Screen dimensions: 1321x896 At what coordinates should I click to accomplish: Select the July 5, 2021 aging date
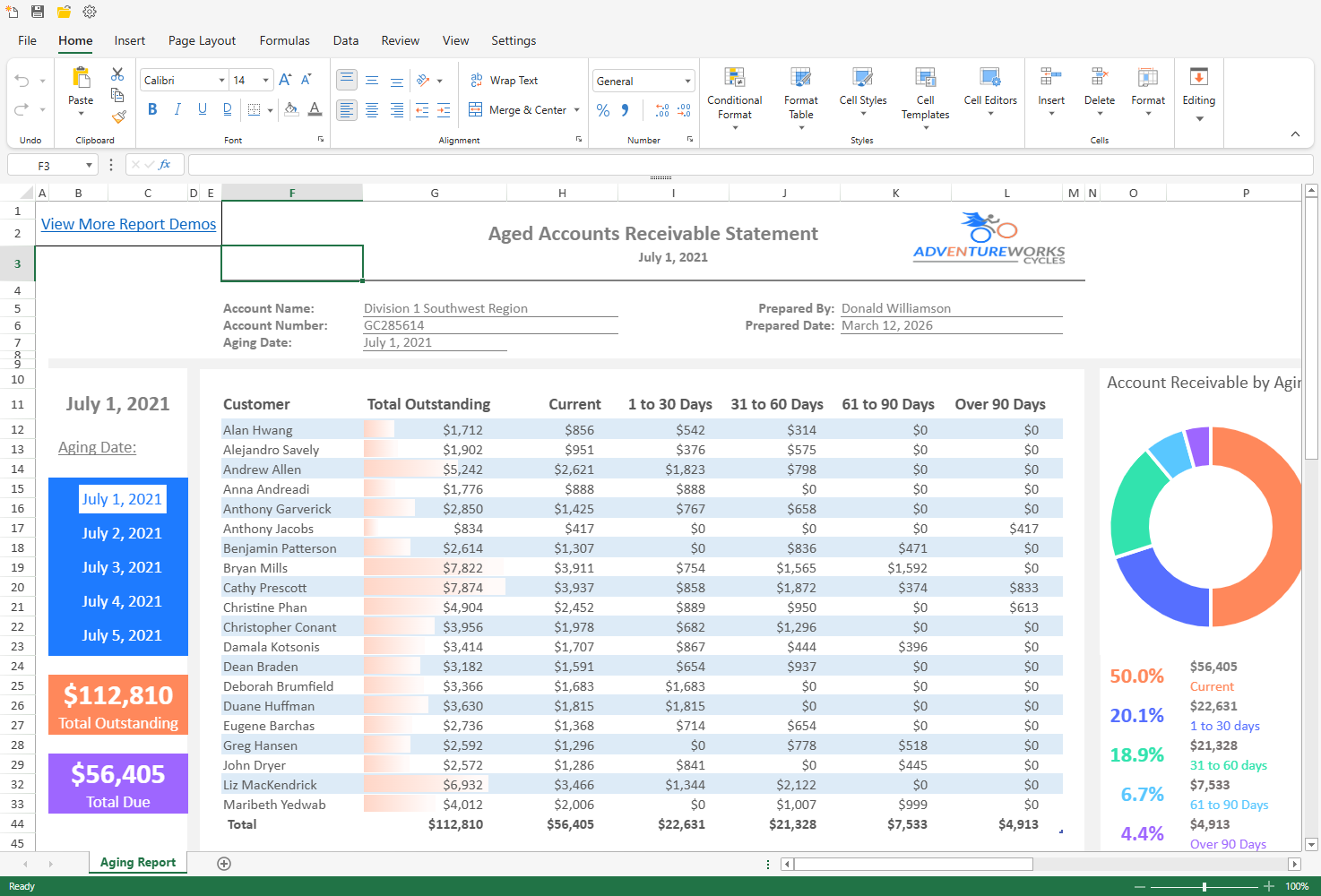tap(122, 635)
